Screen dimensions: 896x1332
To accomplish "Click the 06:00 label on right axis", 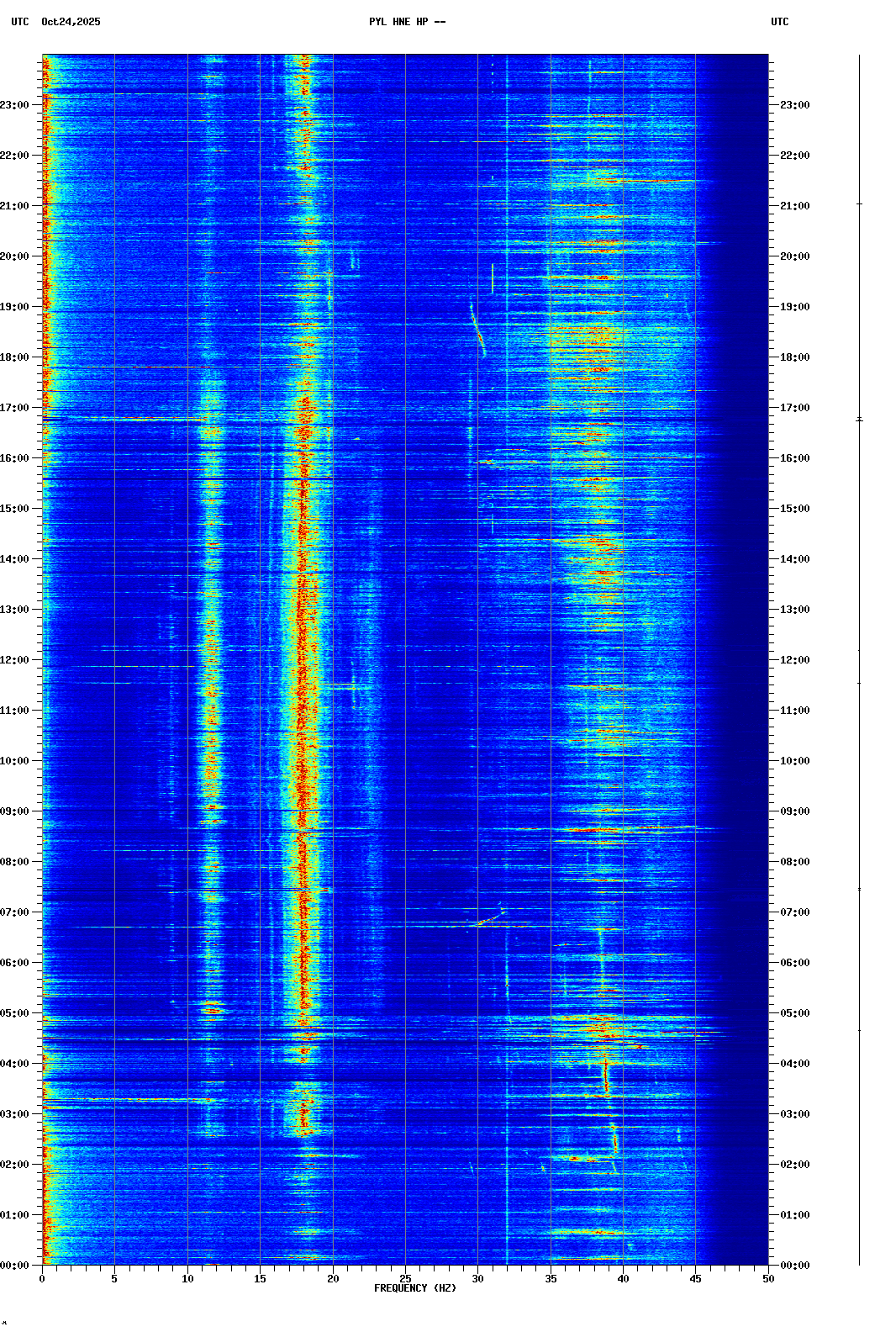I will (794, 963).
